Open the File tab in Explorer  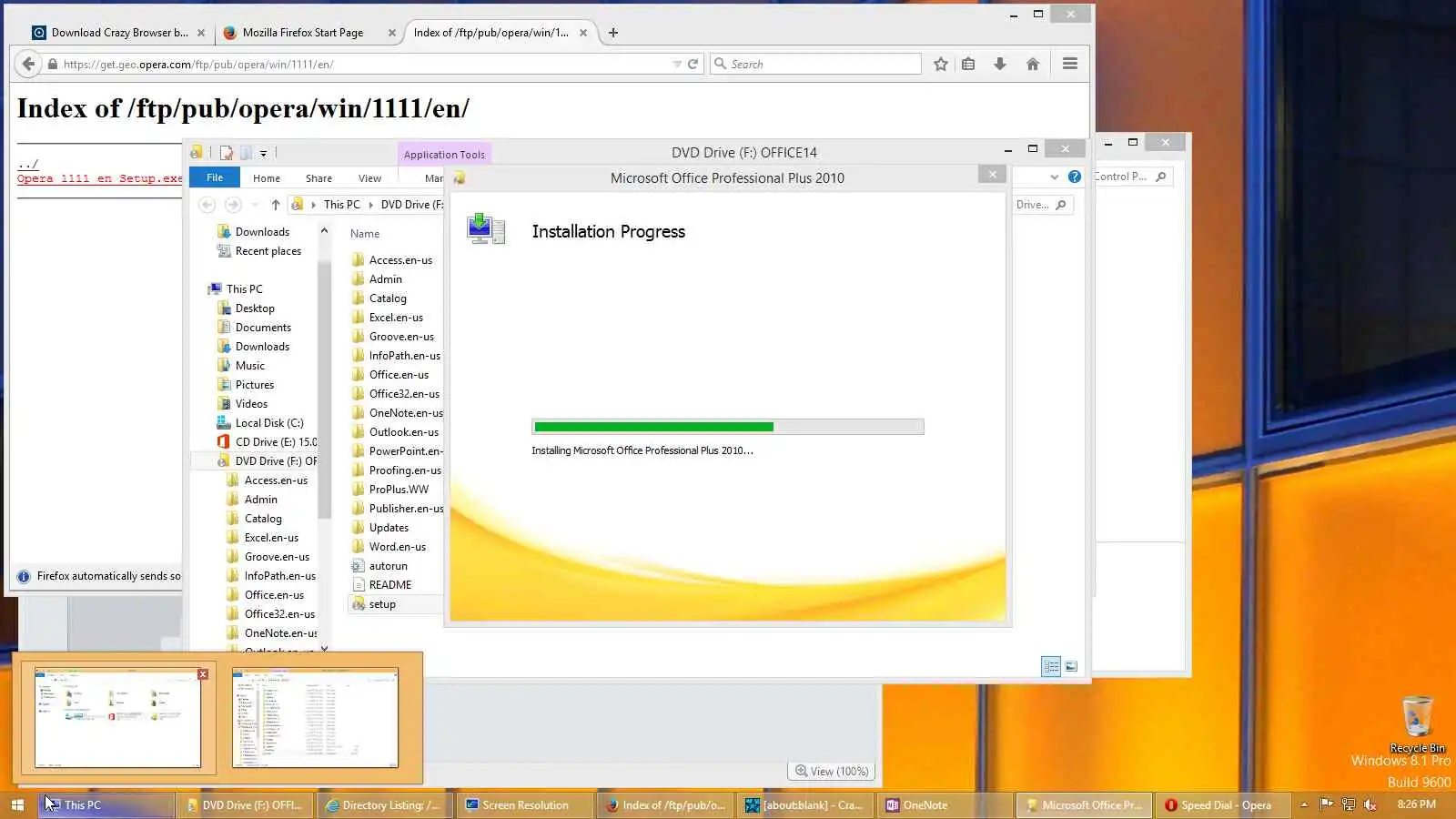pyautogui.click(x=215, y=177)
